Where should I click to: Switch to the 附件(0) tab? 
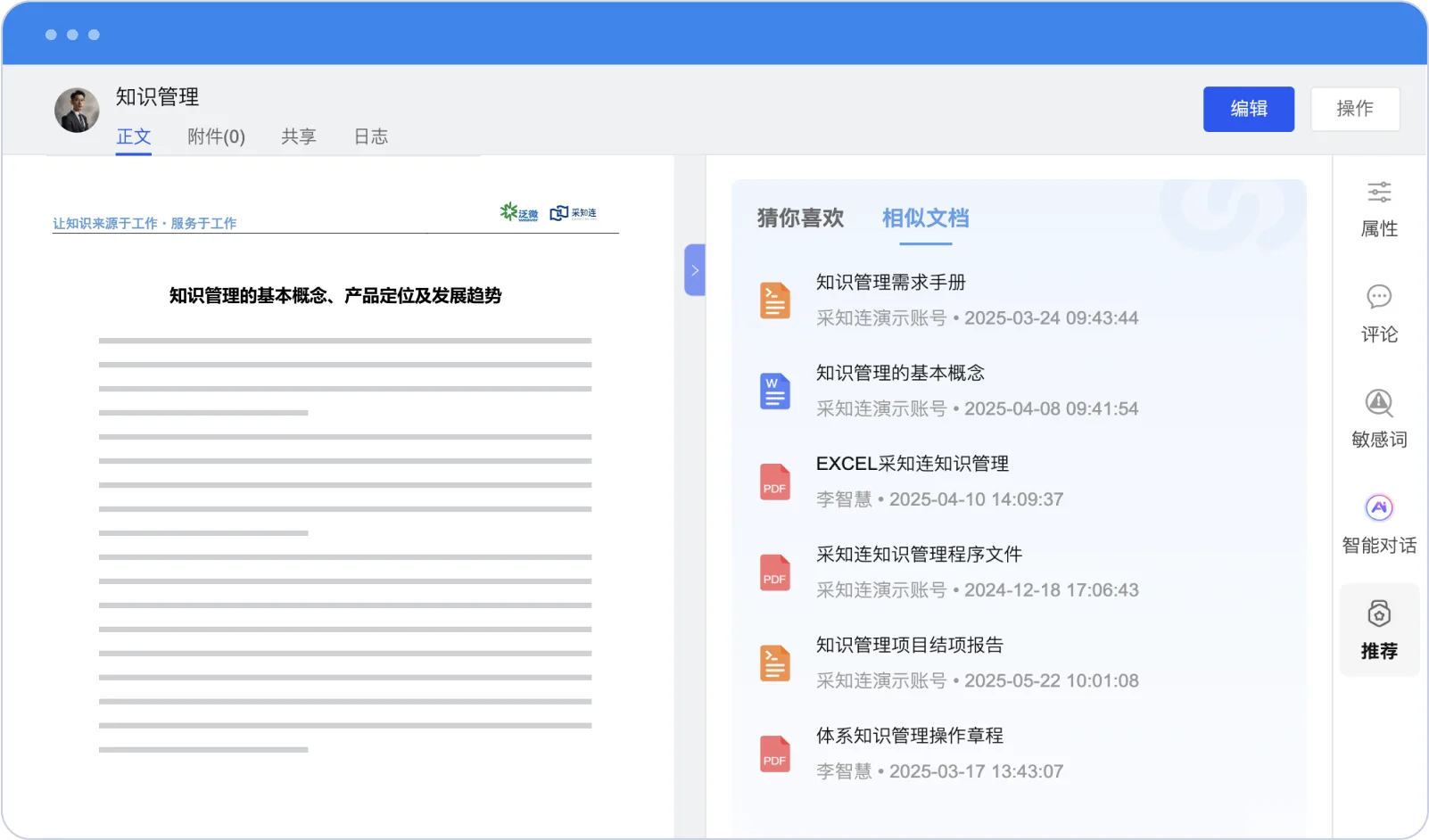point(217,136)
